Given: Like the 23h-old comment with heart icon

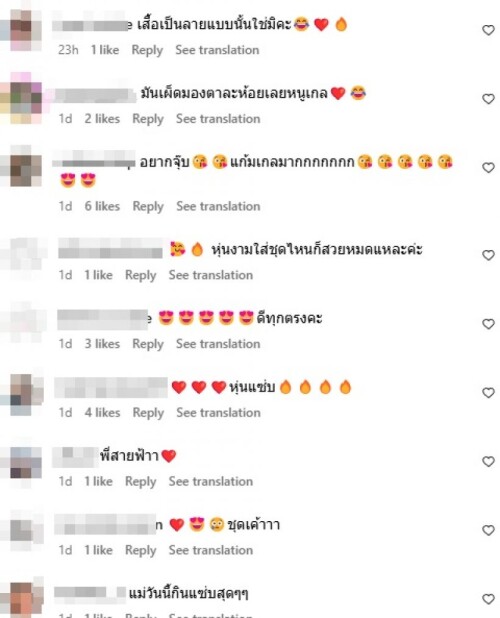Looking at the screenshot, I should coord(488,30).
